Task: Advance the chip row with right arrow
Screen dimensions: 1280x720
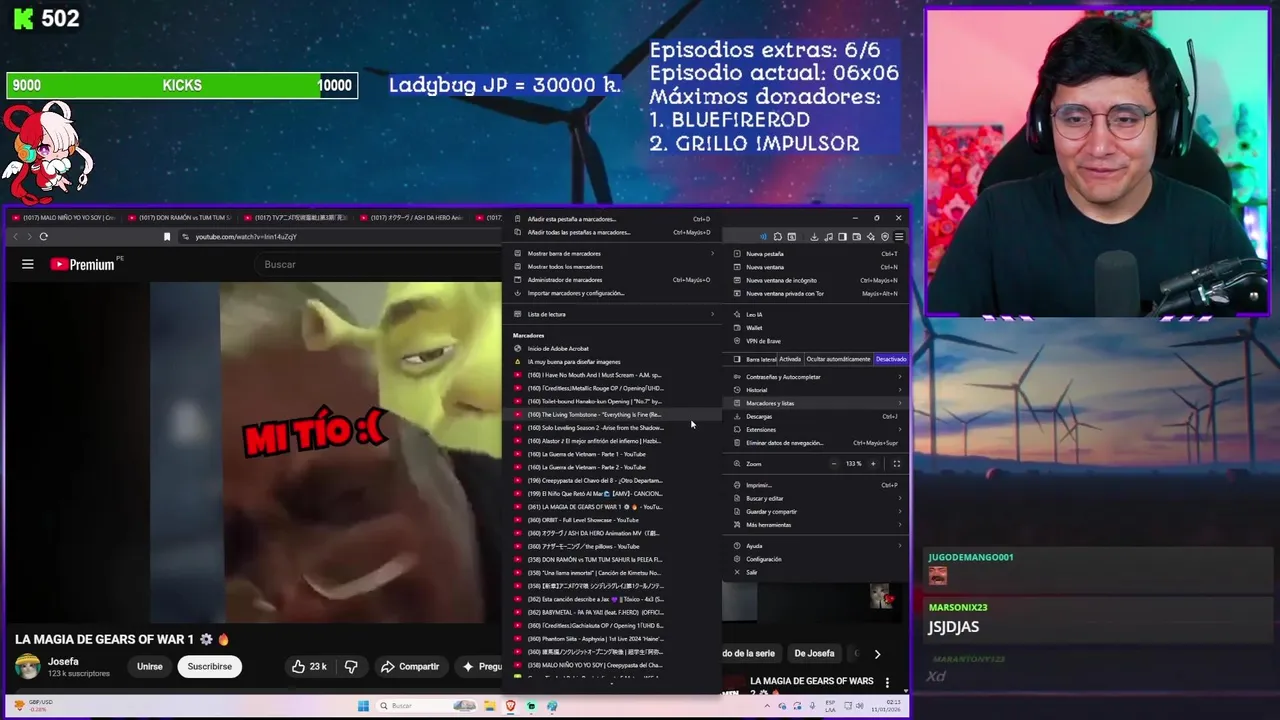Action: 877,654
